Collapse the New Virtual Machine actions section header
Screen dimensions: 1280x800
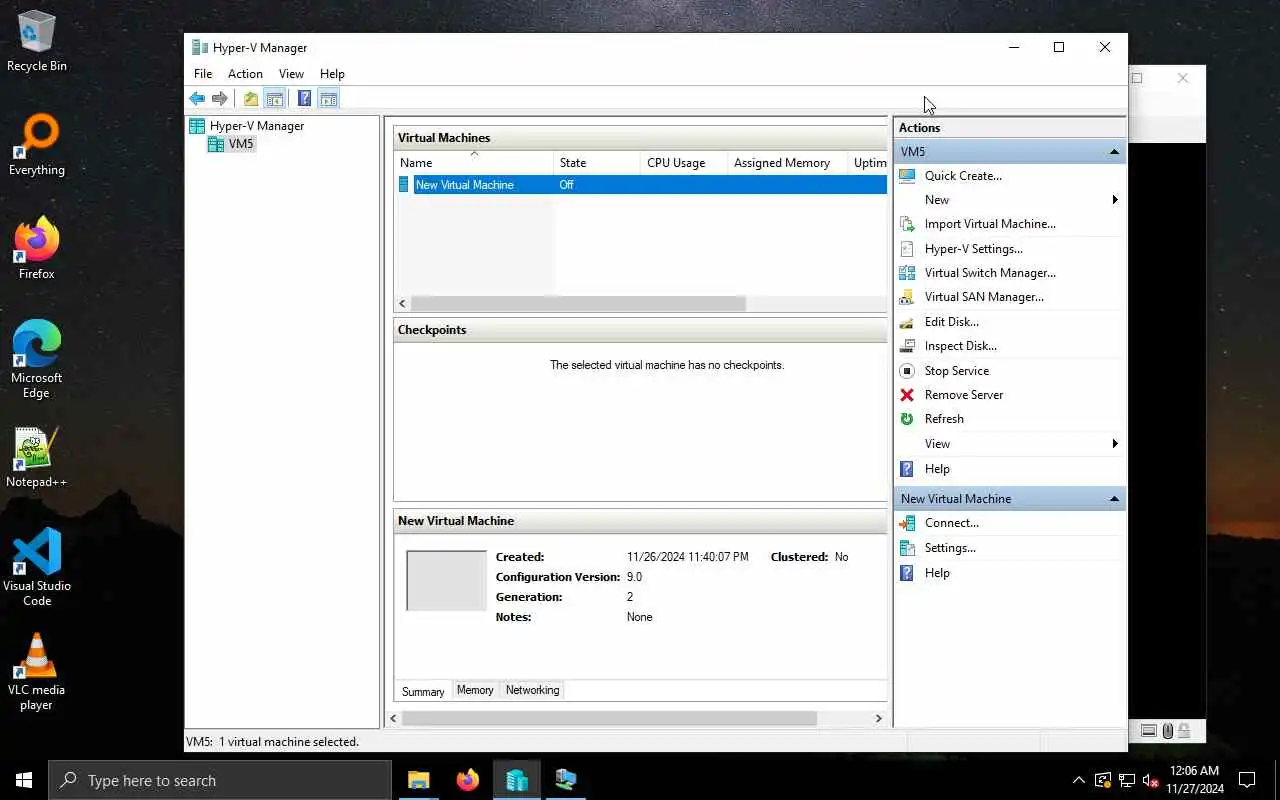(1114, 499)
